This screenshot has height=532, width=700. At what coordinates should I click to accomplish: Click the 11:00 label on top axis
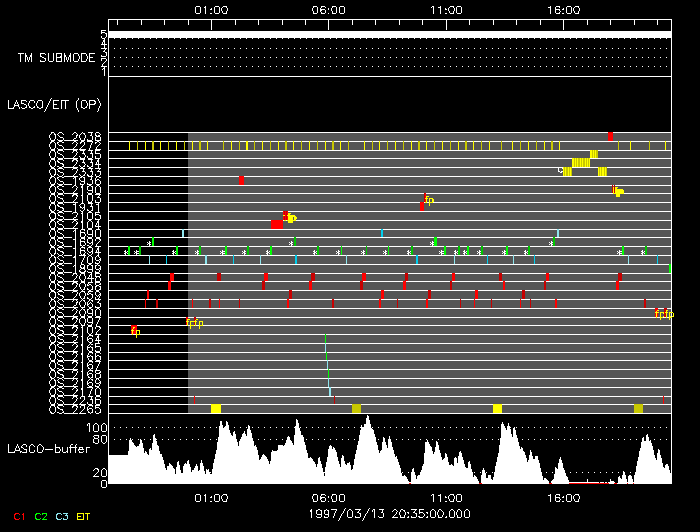pos(446,10)
